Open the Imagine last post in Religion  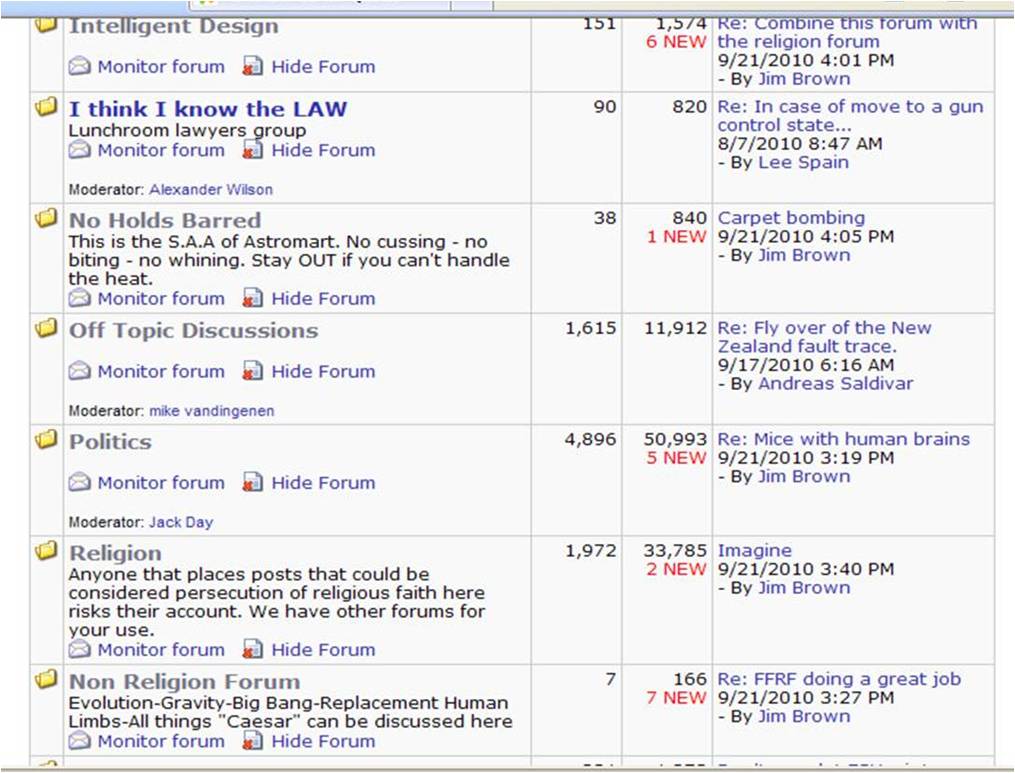tap(754, 551)
